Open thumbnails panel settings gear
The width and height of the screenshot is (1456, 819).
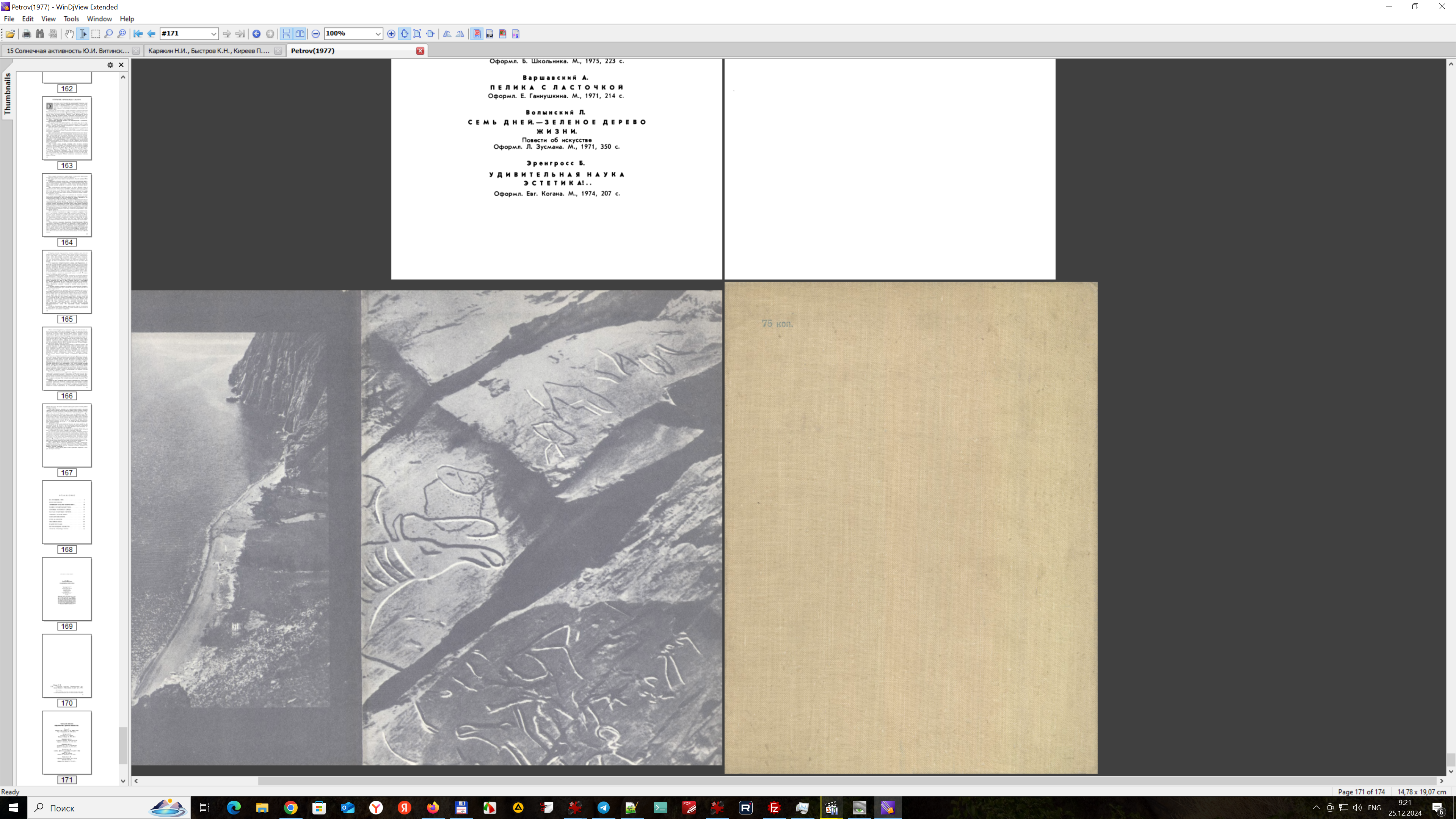click(x=110, y=65)
